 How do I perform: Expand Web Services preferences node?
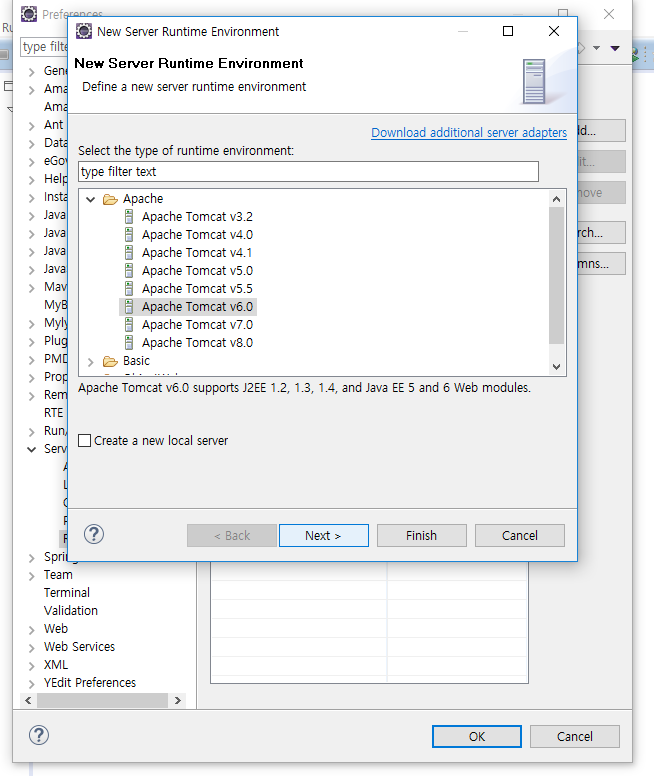pyautogui.click(x=32, y=648)
